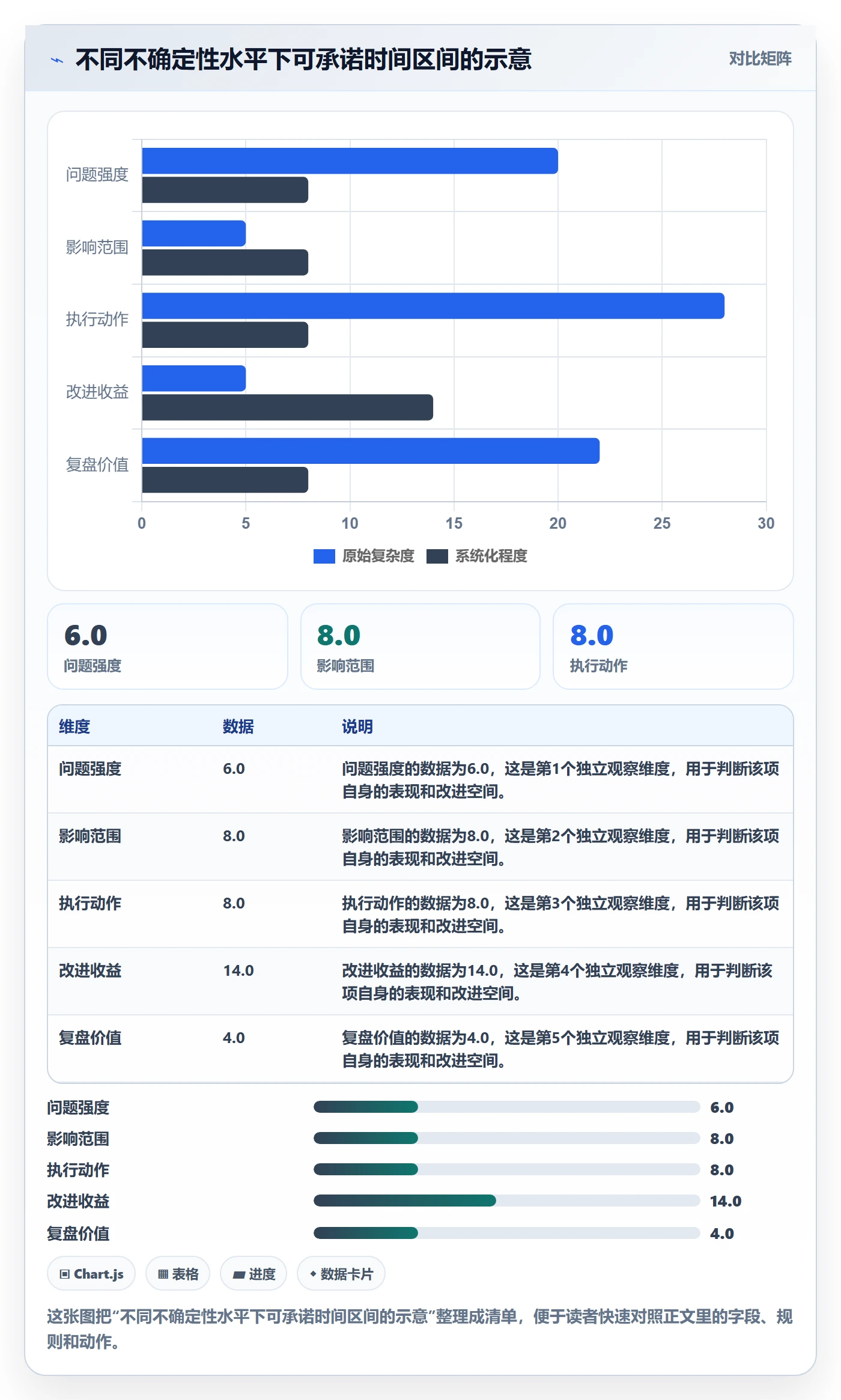Select the Chart.js chip
841x1400 pixels.
tap(91, 1273)
